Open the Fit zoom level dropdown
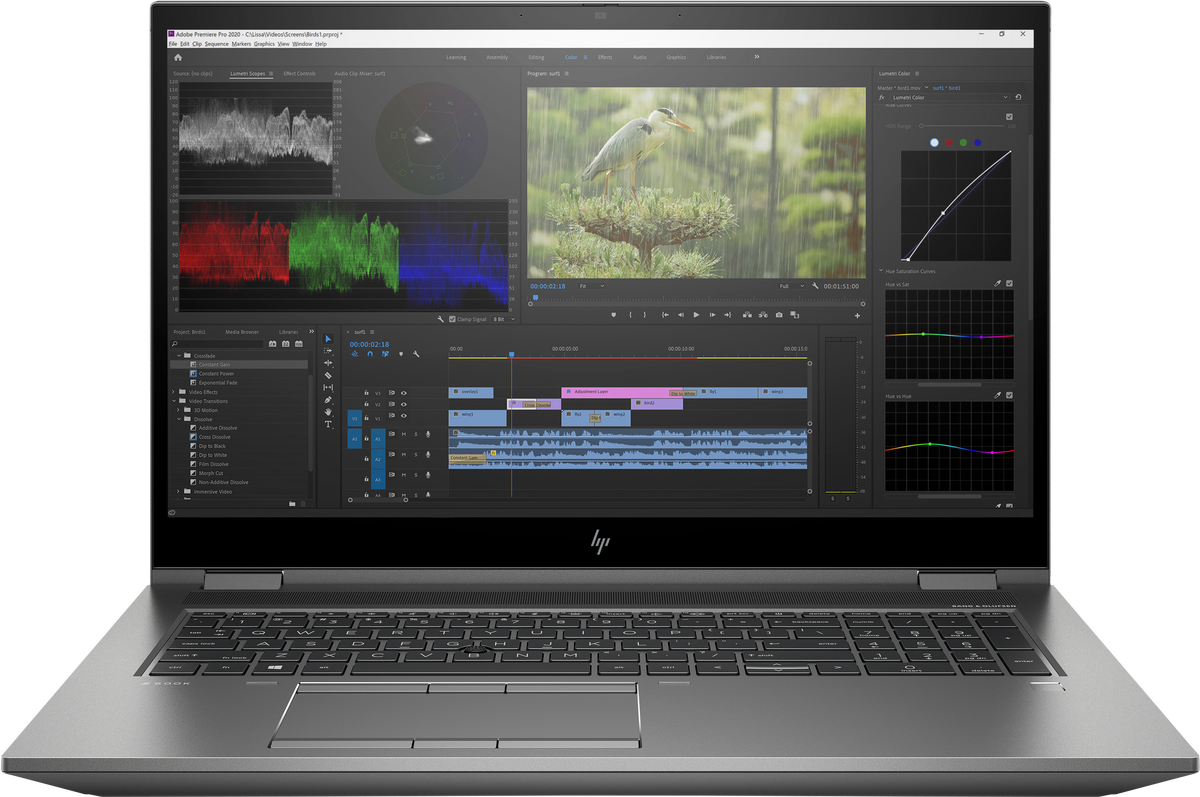 (x=591, y=286)
